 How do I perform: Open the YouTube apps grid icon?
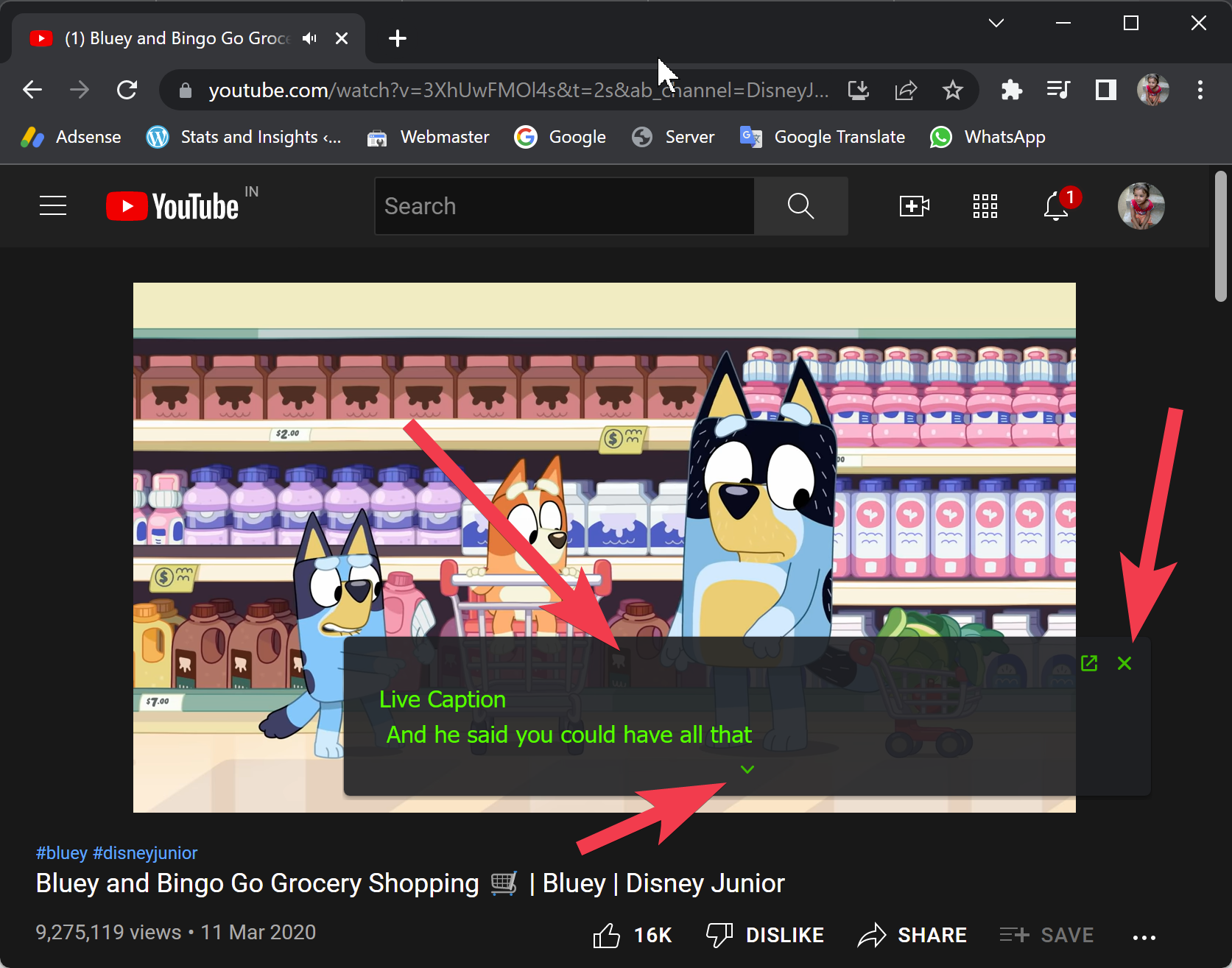pos(985,206)
